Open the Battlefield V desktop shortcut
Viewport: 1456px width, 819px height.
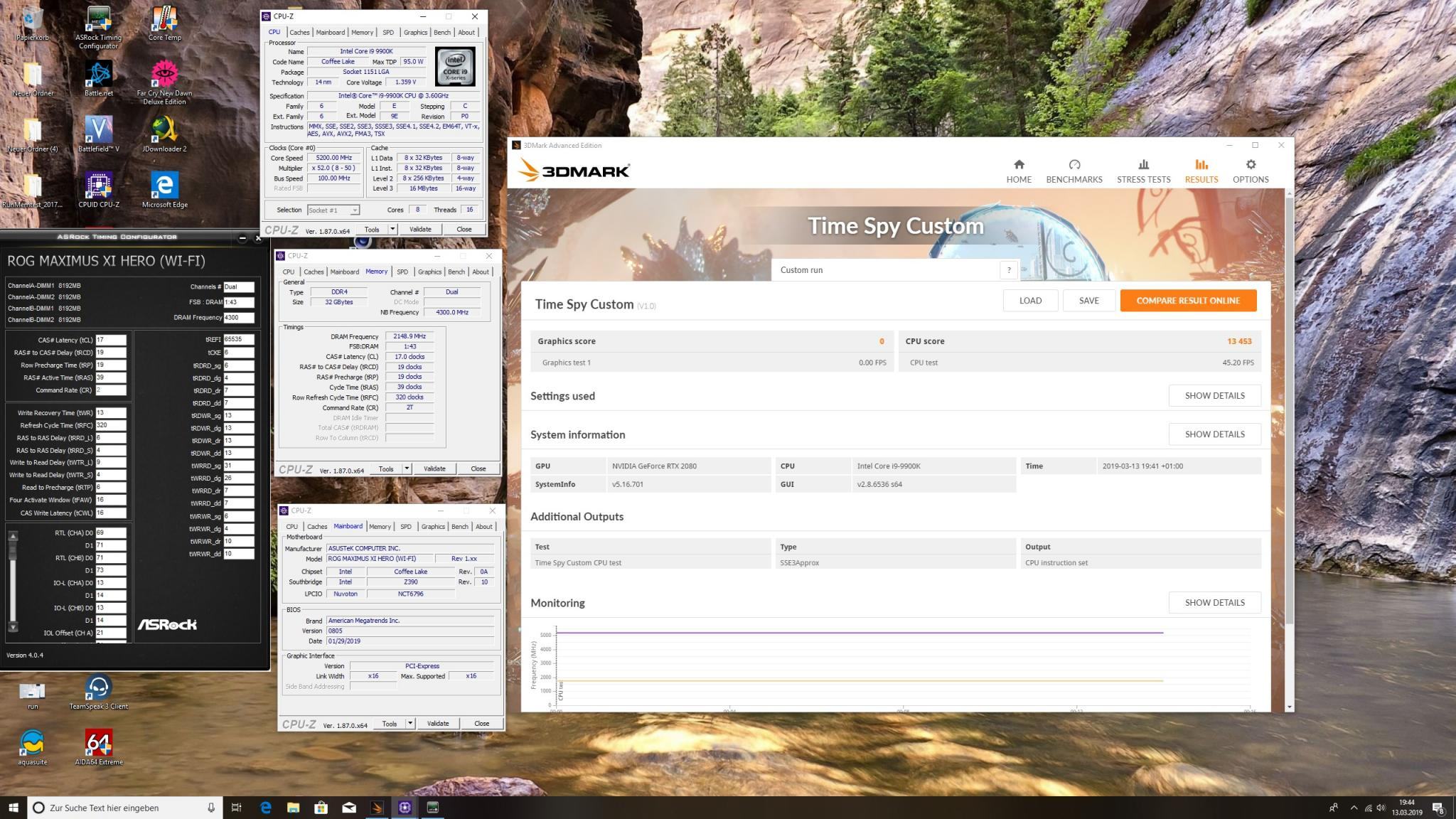point(98,134)
